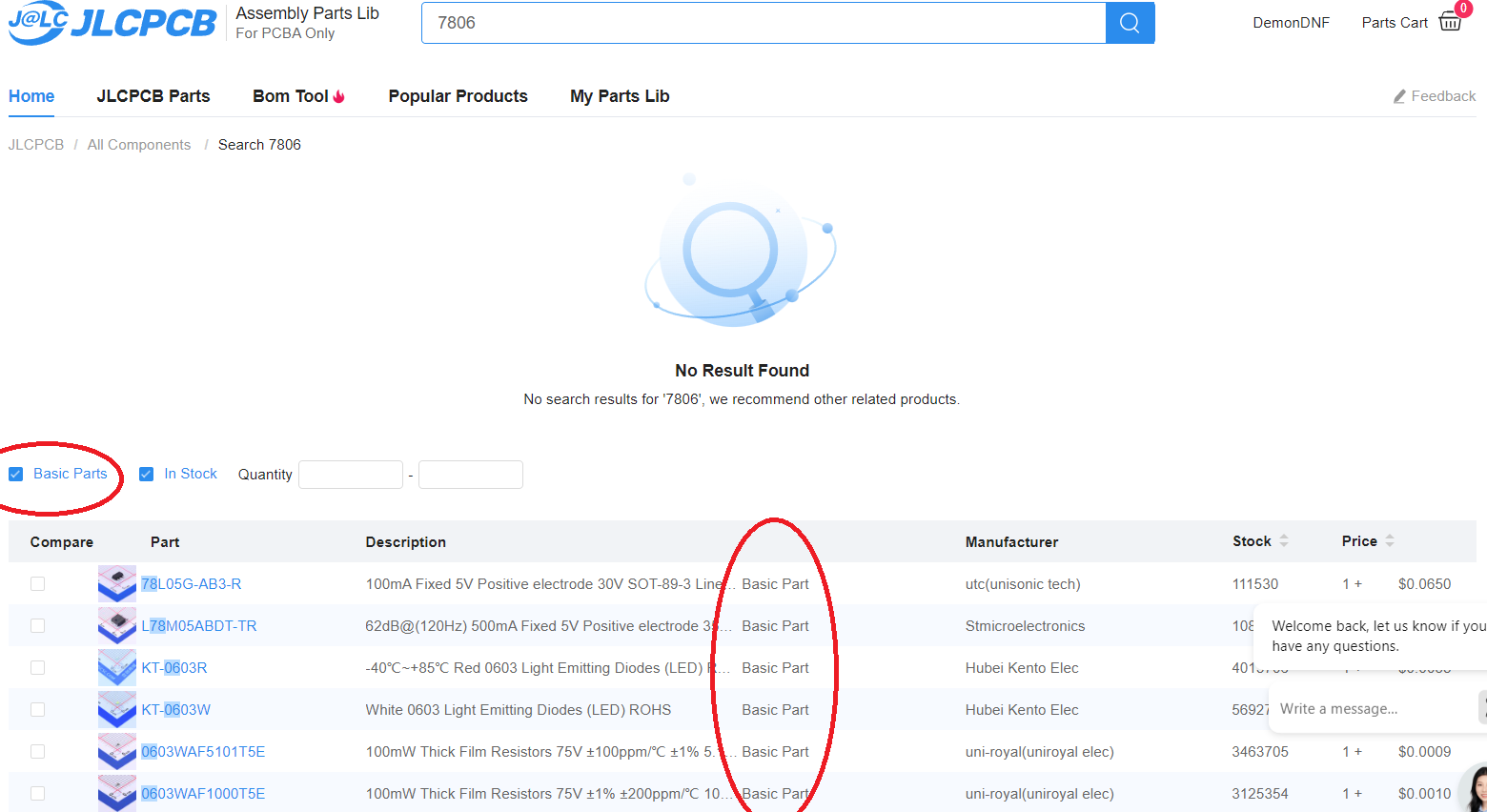Open the L78M05ABDT-TR part link
This screenshot has width=1487, height=812.
point(199,626)
